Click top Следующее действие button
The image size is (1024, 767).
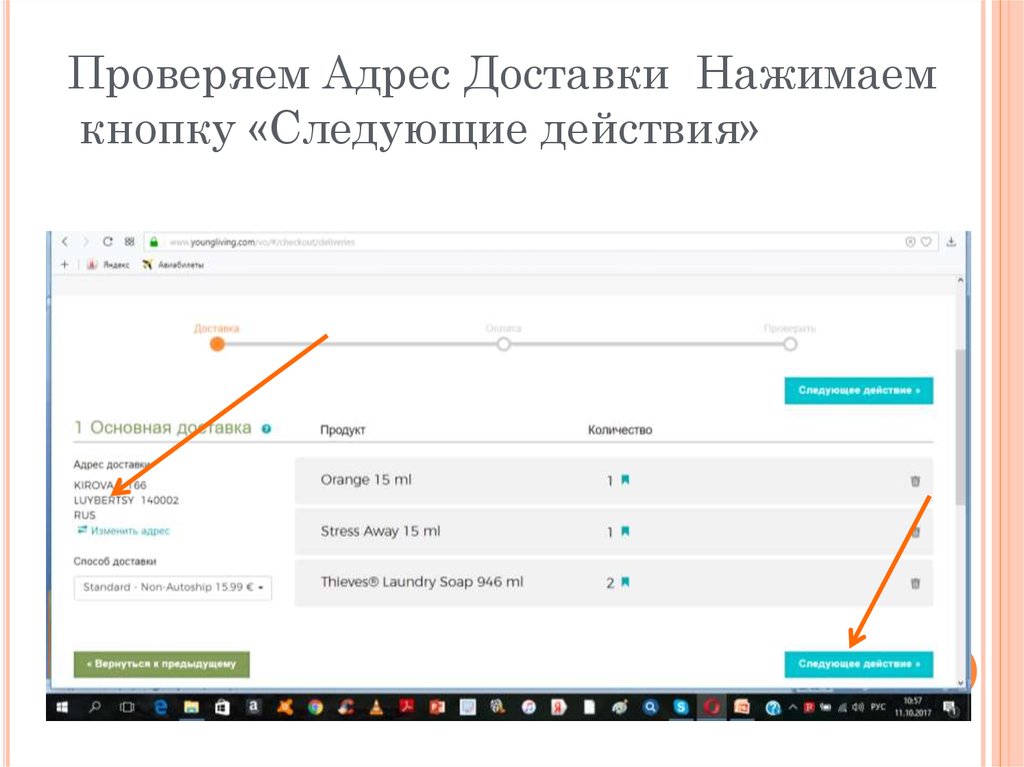pyautogui.click(x=858, y=390)
